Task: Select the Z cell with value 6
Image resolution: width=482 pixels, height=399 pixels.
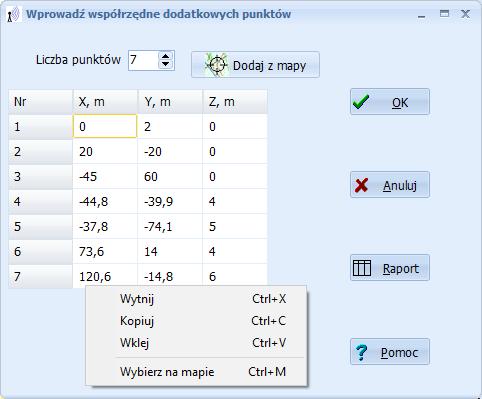Action: coord(235,276)
